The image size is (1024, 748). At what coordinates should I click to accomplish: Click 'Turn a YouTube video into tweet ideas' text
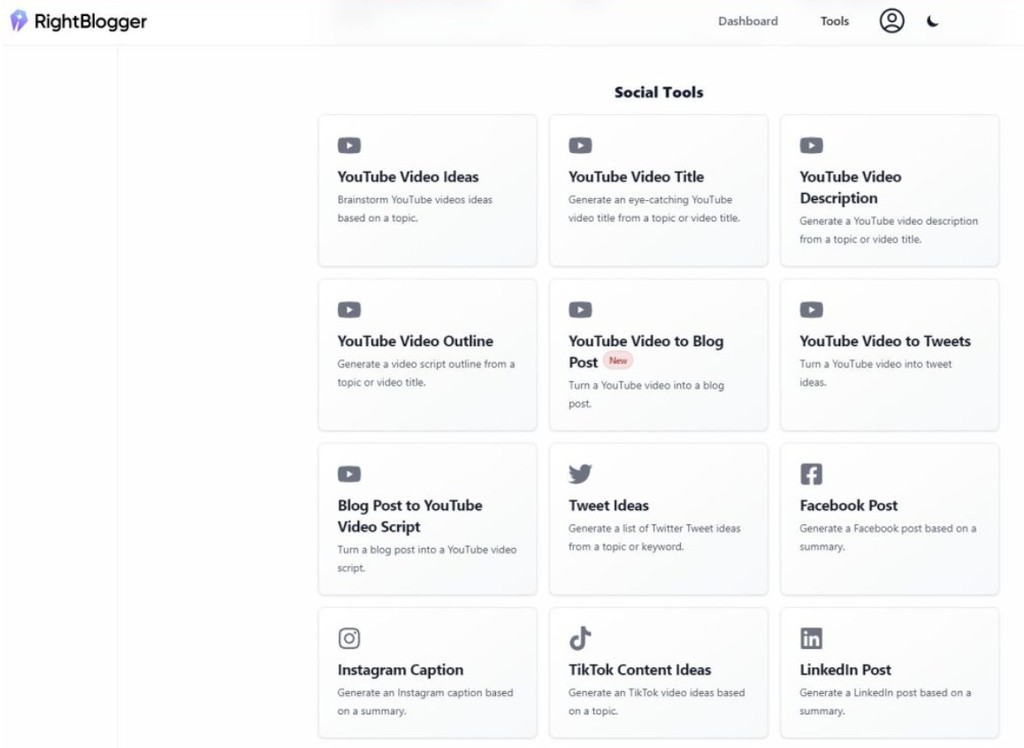[875, 373]
